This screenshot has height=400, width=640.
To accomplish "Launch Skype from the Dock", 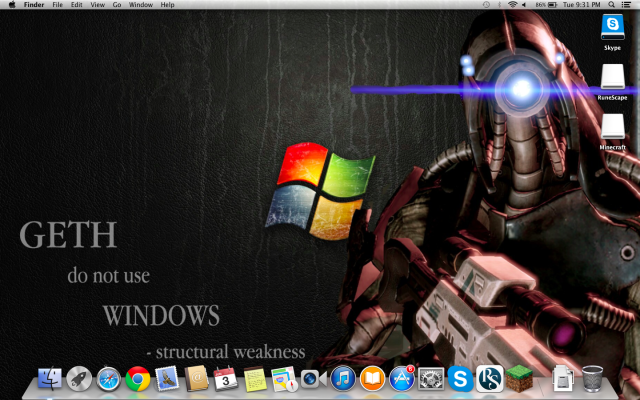I will (460, 378).
